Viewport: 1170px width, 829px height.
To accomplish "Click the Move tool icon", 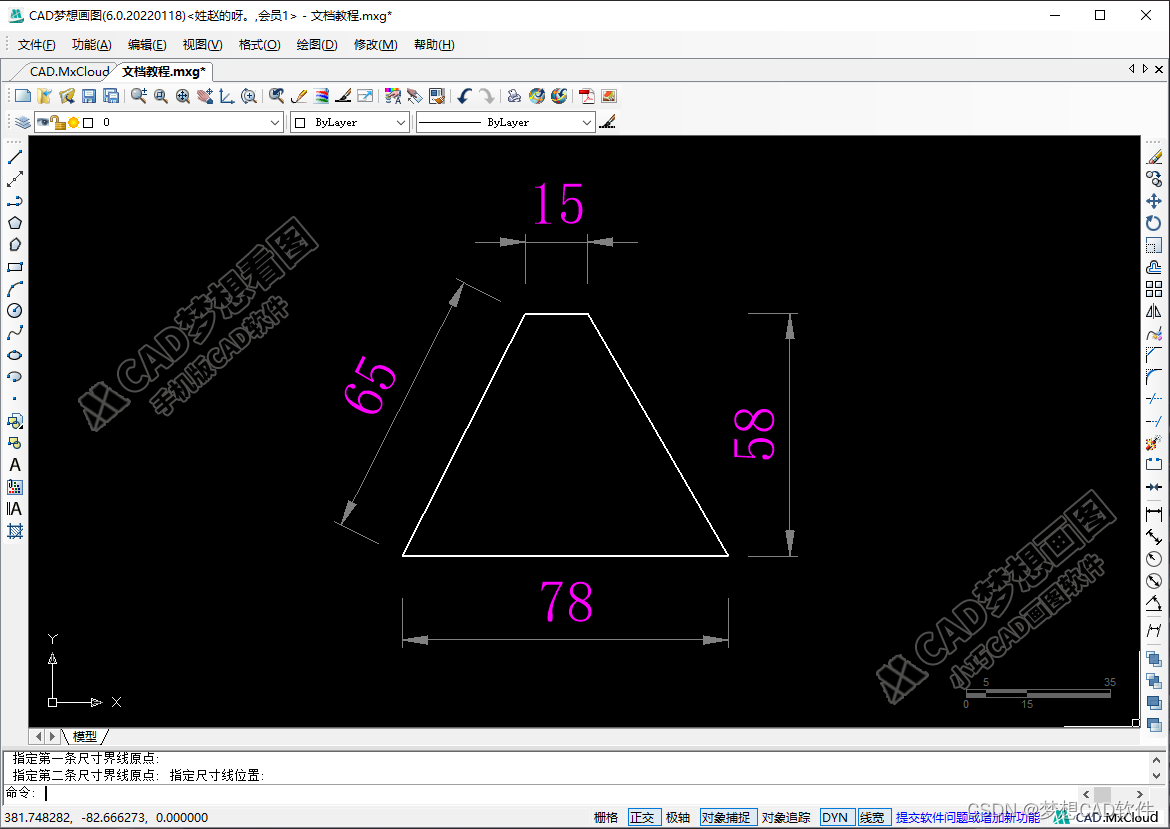I will point(1154,201).
